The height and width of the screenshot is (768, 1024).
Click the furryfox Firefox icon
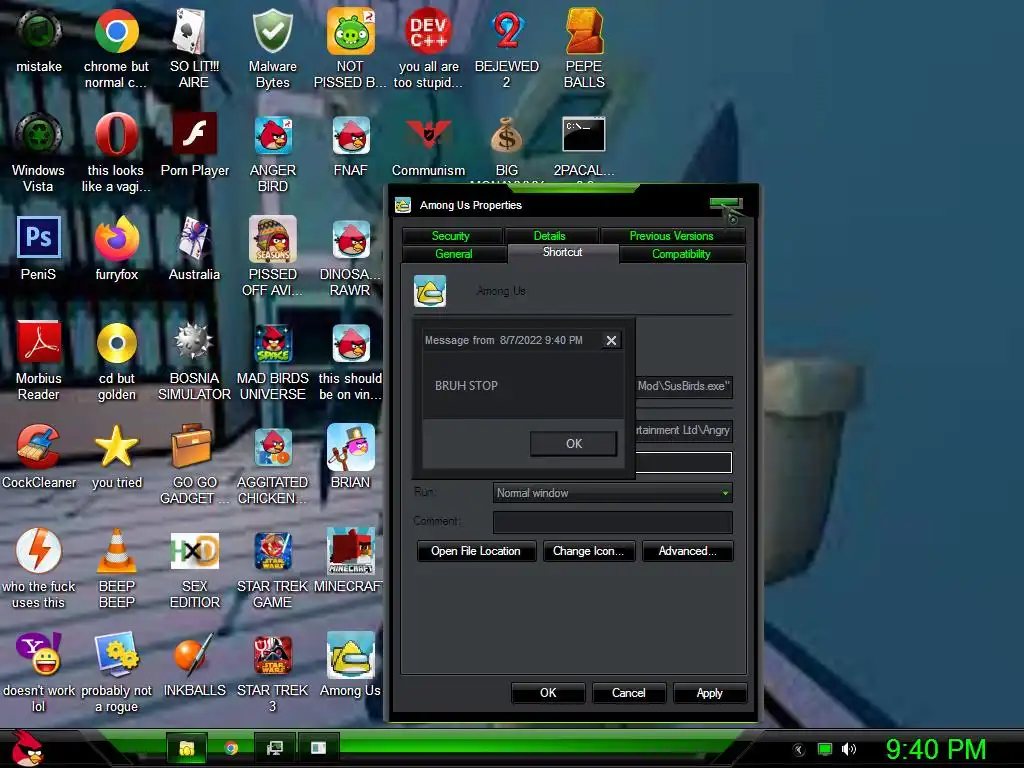point(116,239)
